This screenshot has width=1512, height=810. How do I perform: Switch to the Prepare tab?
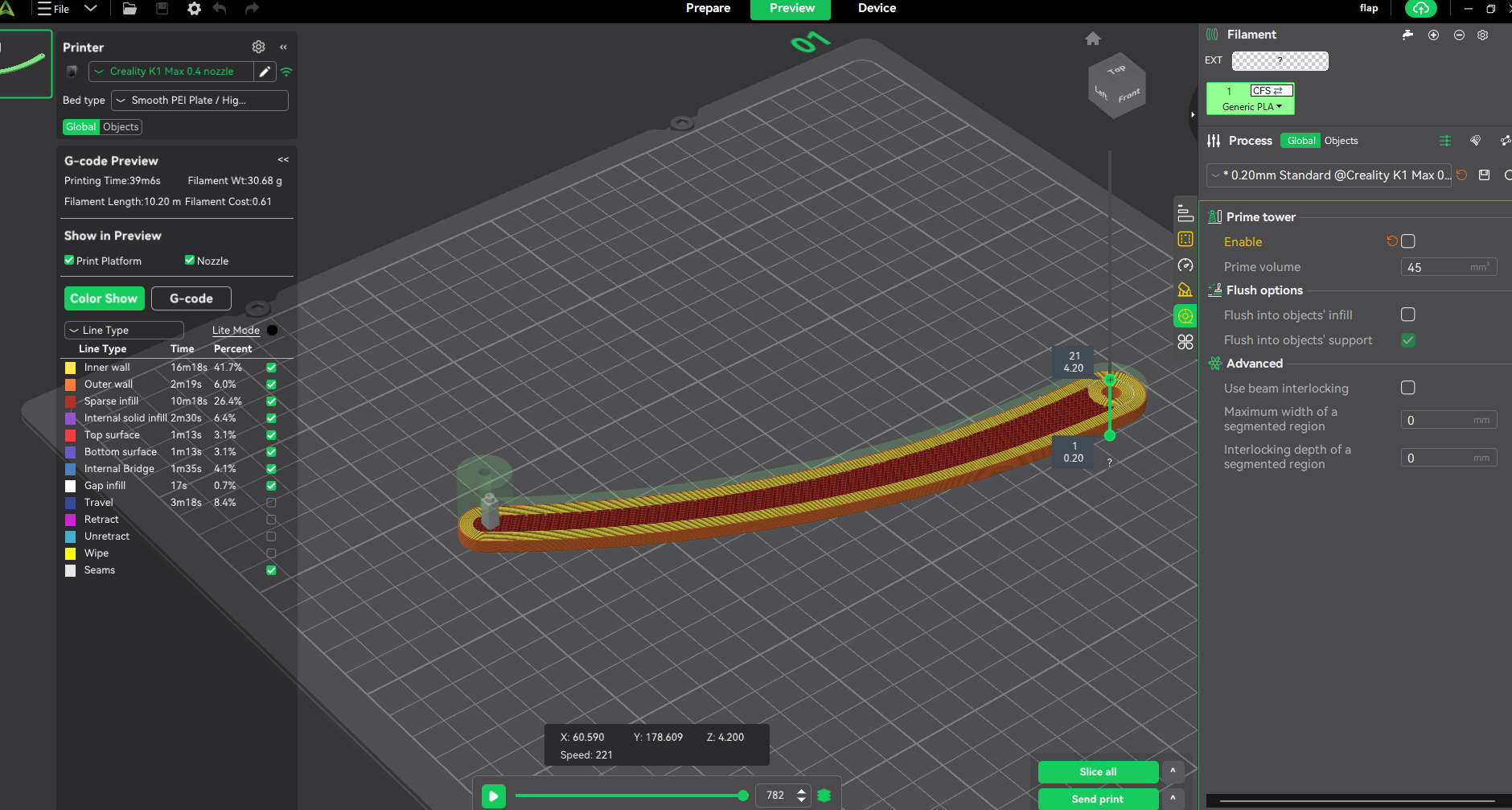(x=708, y=9)
